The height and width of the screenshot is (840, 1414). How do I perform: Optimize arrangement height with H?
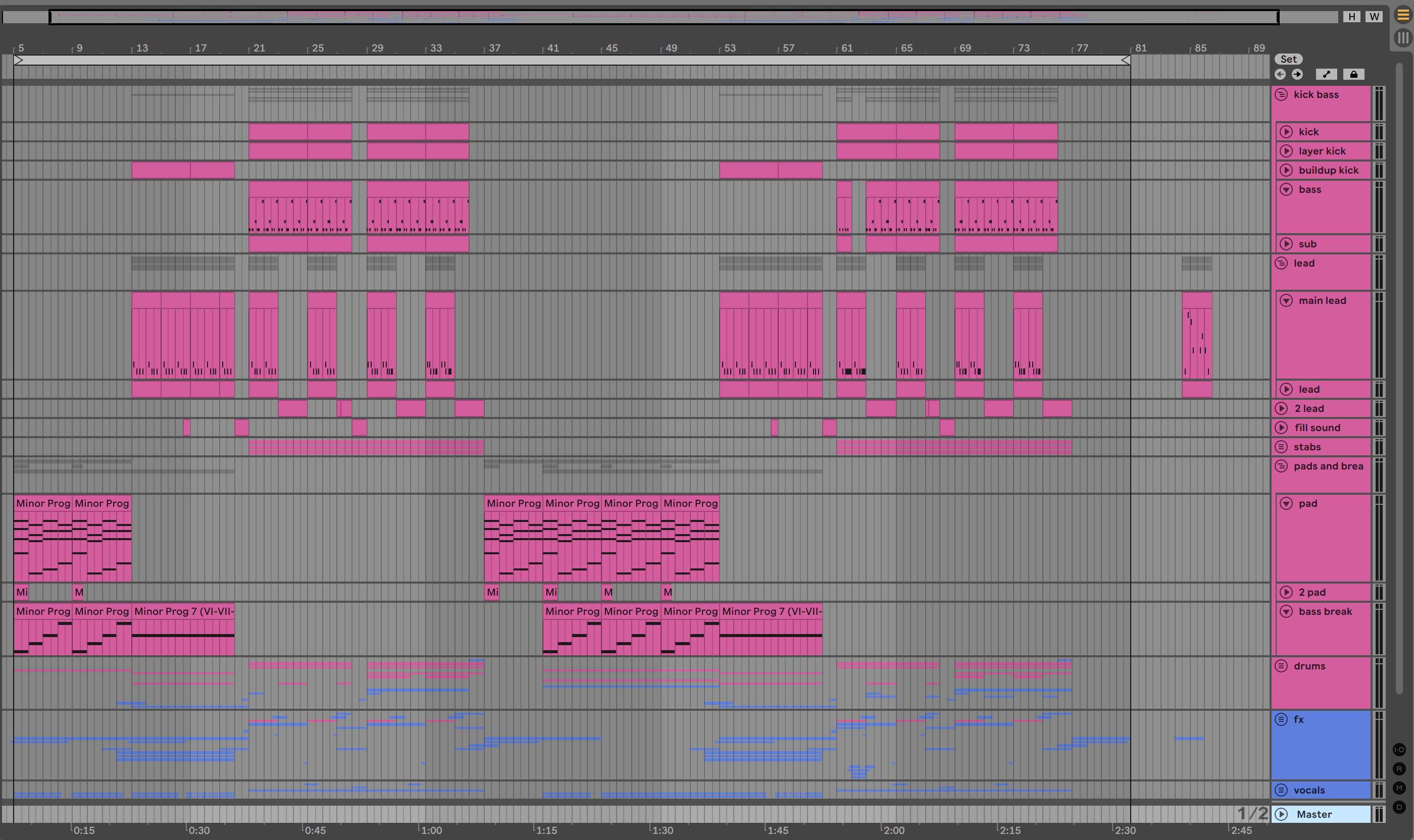point(1352,17)
